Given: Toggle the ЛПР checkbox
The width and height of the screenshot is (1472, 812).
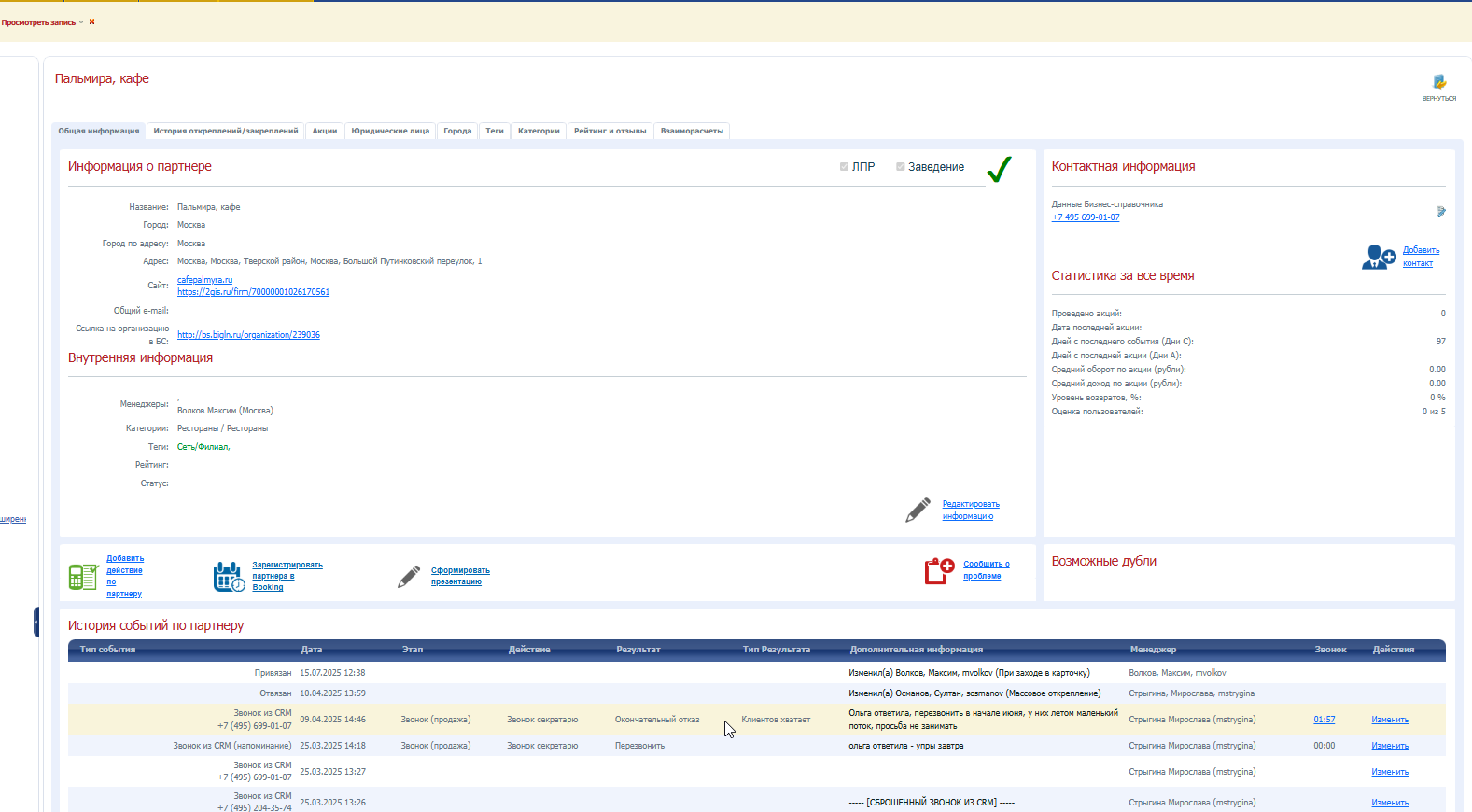Looking at the screenshot, I should [x=844, y=167].
